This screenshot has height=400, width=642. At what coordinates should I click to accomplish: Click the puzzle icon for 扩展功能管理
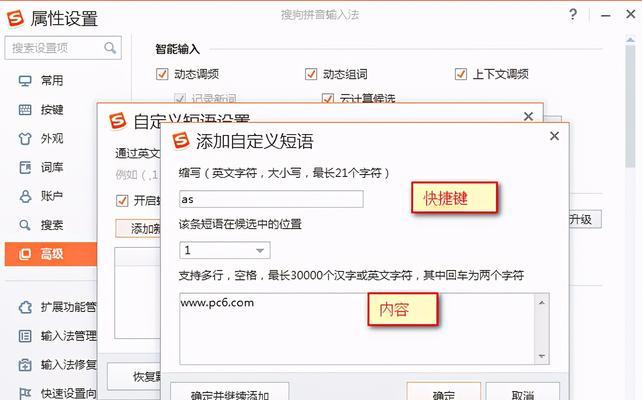(25, 307)
